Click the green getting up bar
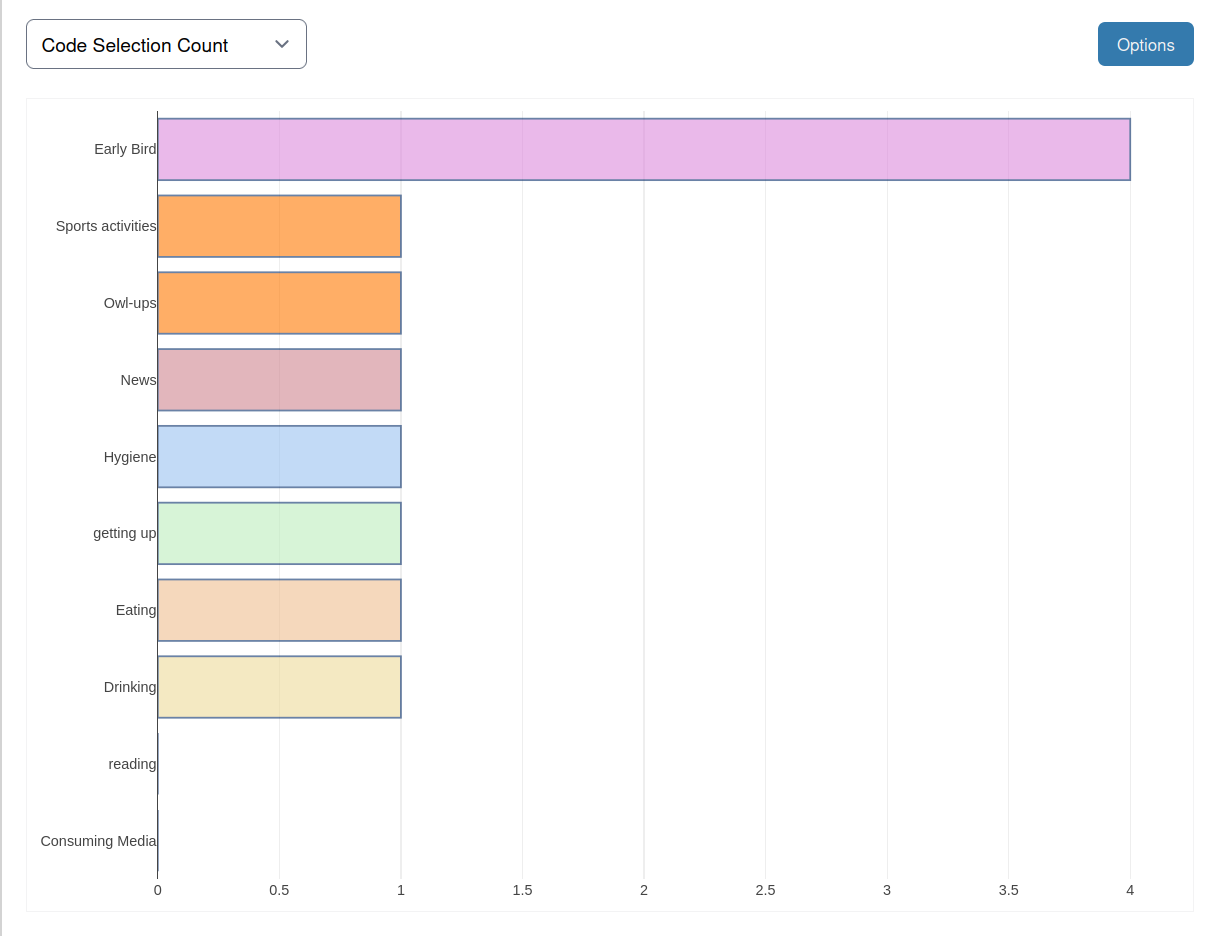This screenshot has height=936, width=1218. 279,533
